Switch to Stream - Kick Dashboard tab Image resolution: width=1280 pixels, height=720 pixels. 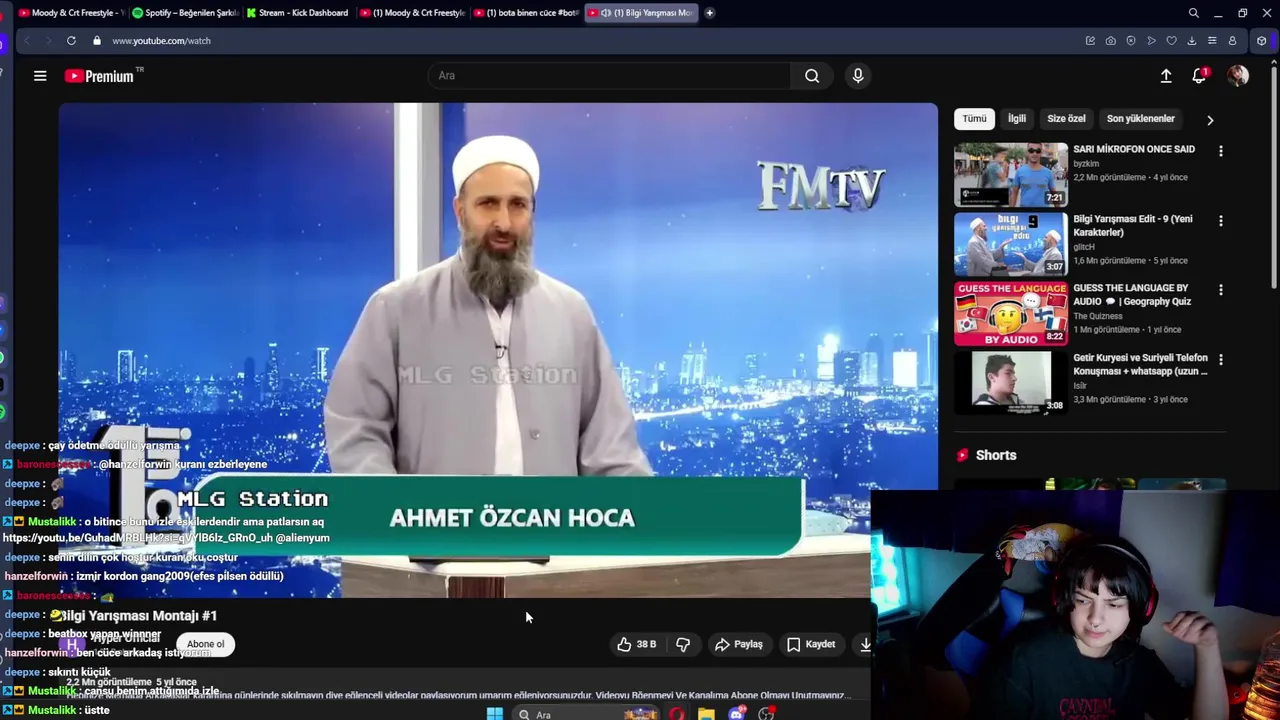coord(297,13)
